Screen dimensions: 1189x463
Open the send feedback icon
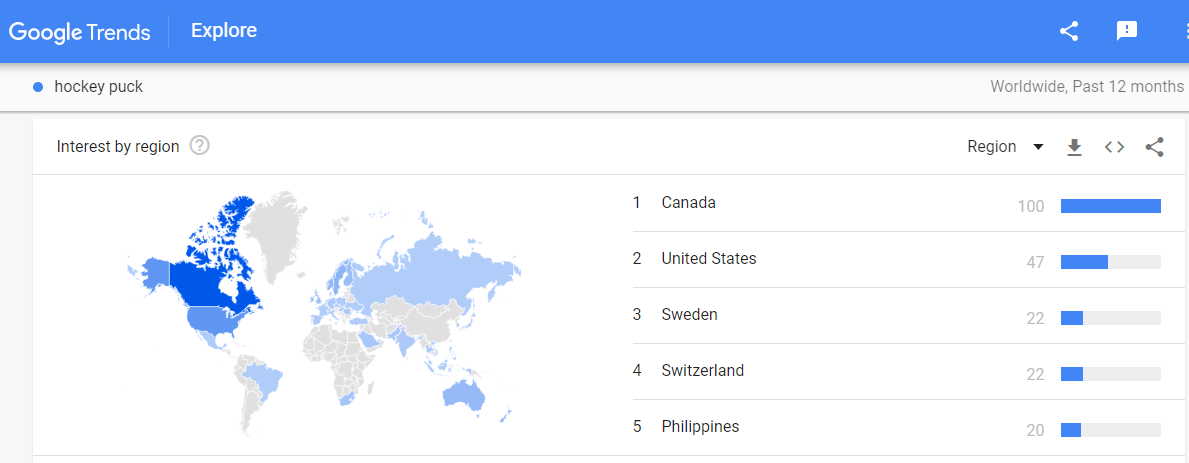pos(1127,31)
